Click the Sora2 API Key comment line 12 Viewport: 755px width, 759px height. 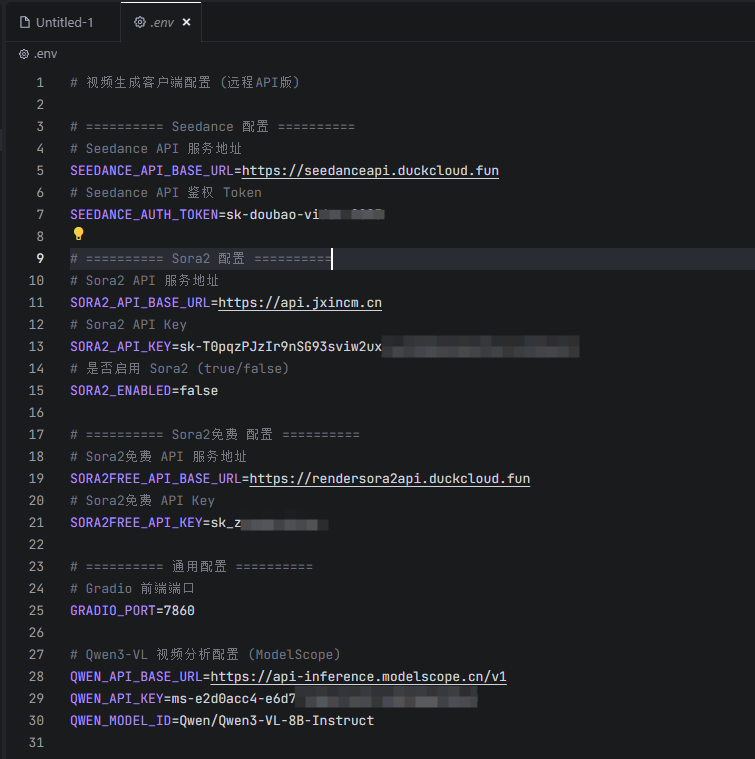point(129,325)
